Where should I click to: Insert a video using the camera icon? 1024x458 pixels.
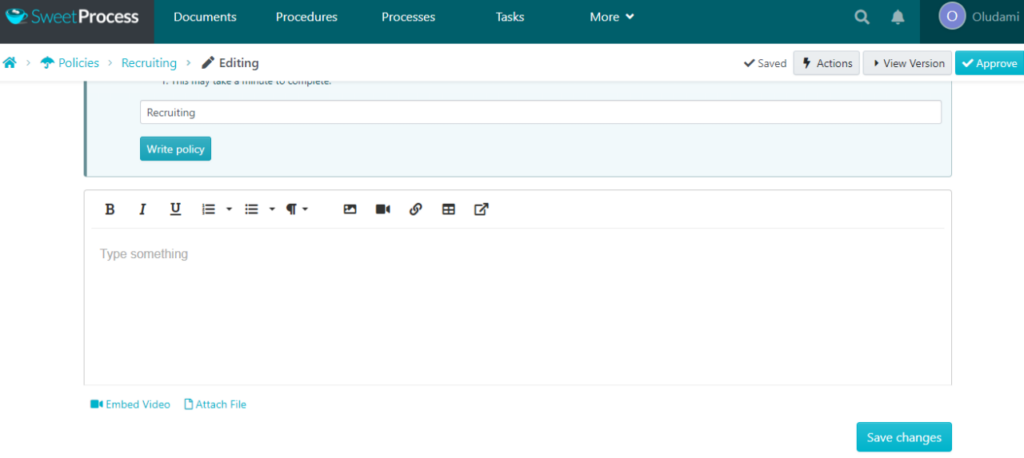click(383, 209)
